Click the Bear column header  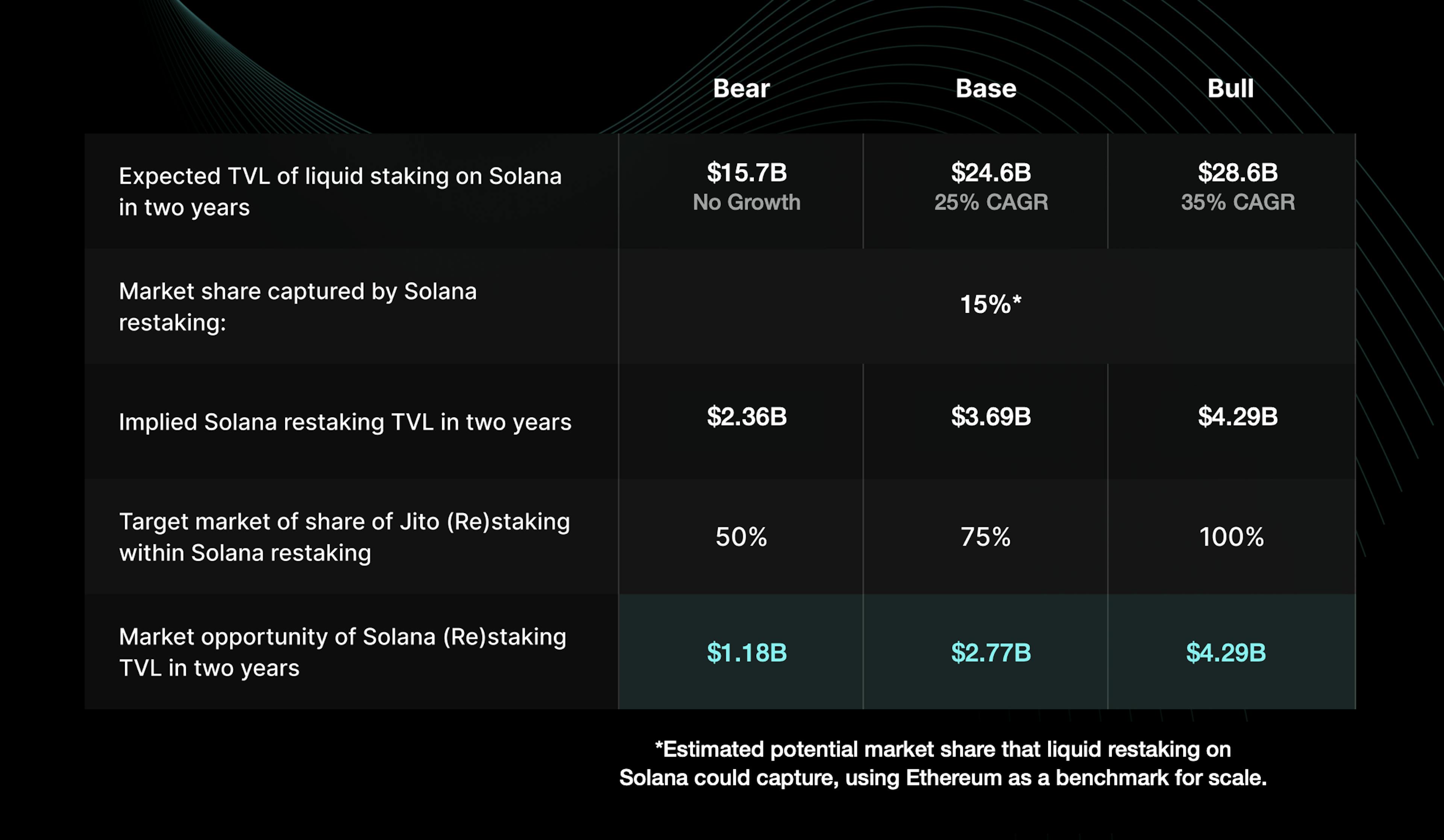click(741, 89)
